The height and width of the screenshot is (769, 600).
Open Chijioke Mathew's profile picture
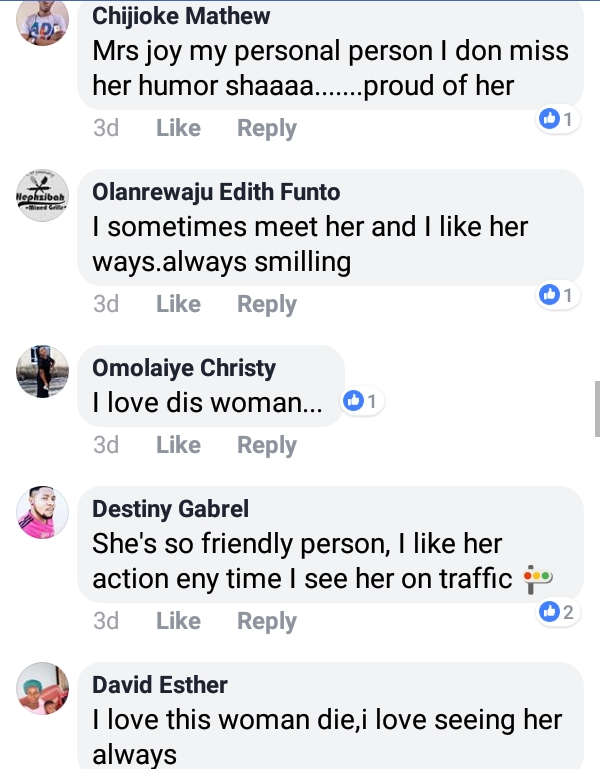pyautogui.click(x=43, y=21)
